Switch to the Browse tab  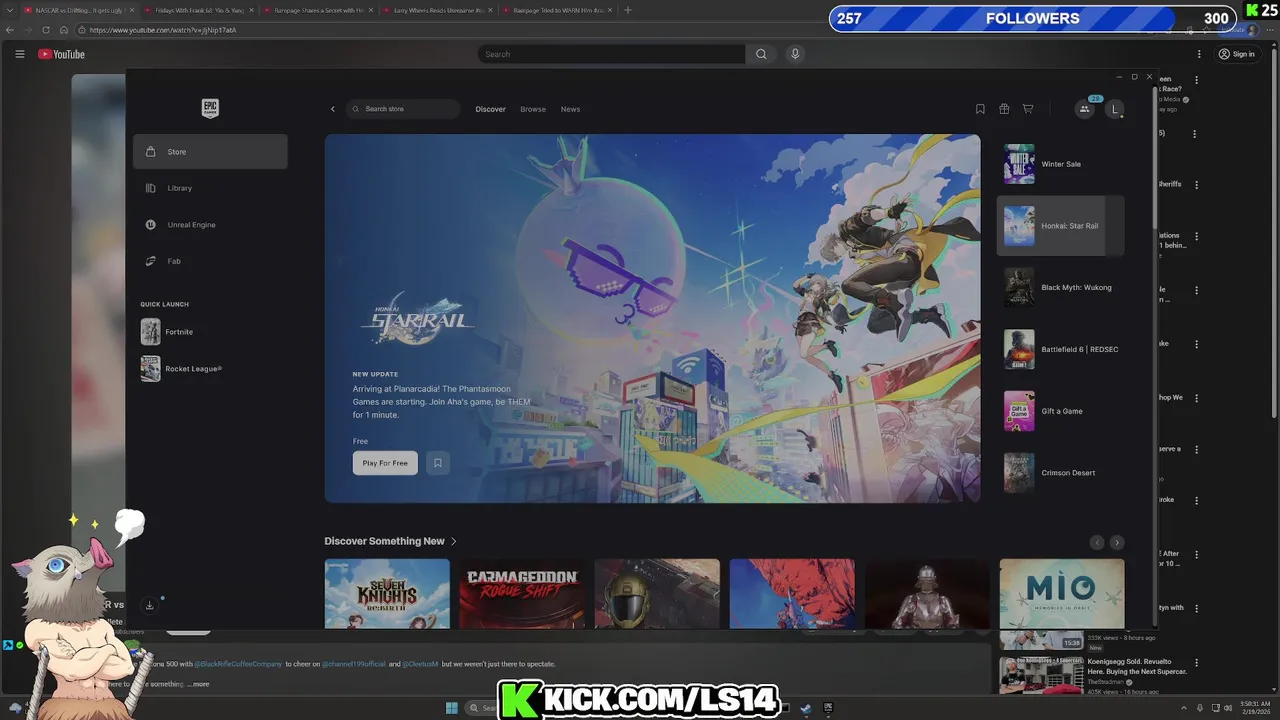coord(533,109)
